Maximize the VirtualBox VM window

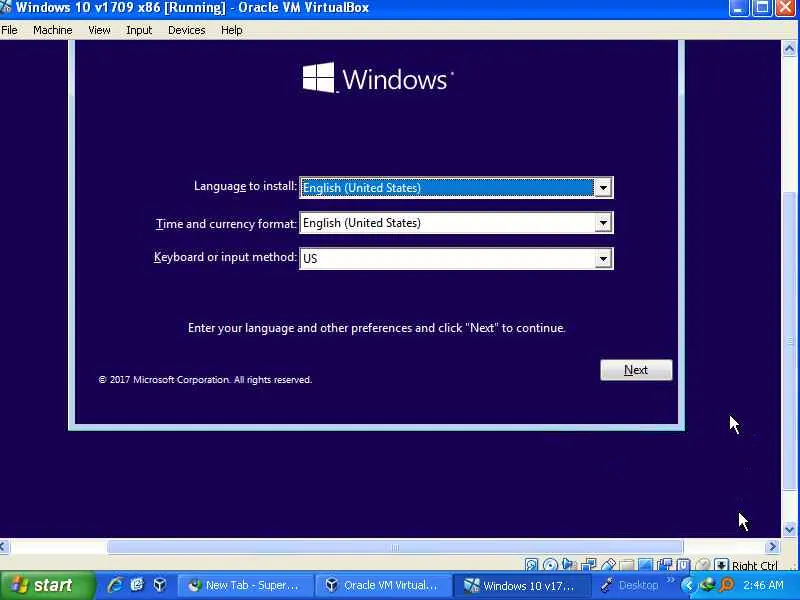tap(762, 8)
